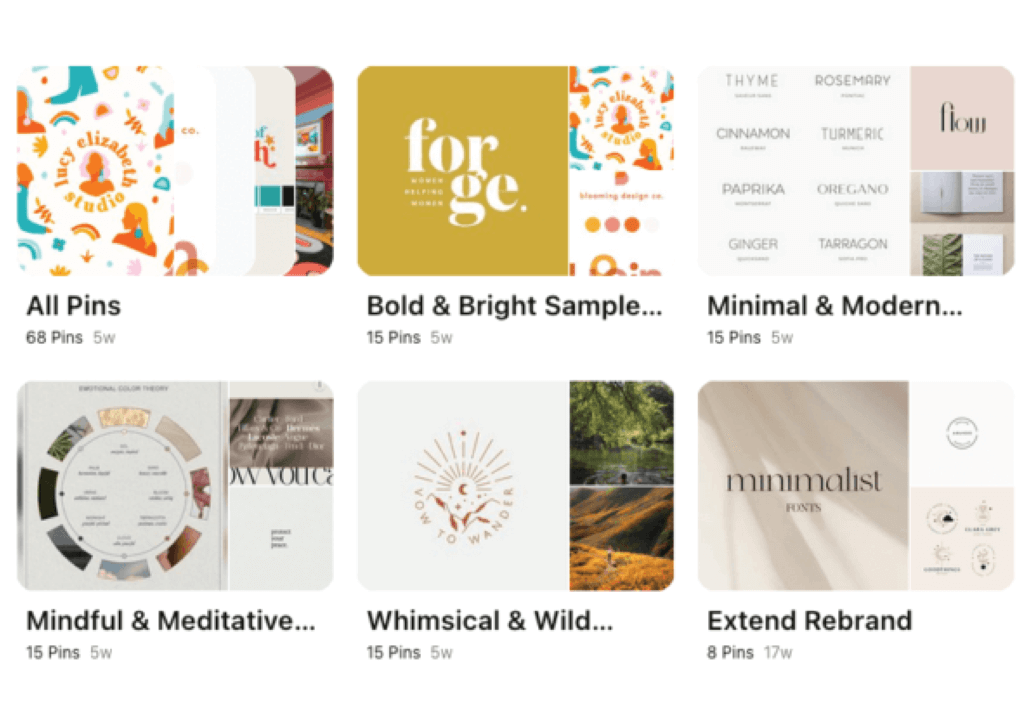Screen dimensions: 1024x709
Task: Open the All Pins board title
Action: pos(74,306)
